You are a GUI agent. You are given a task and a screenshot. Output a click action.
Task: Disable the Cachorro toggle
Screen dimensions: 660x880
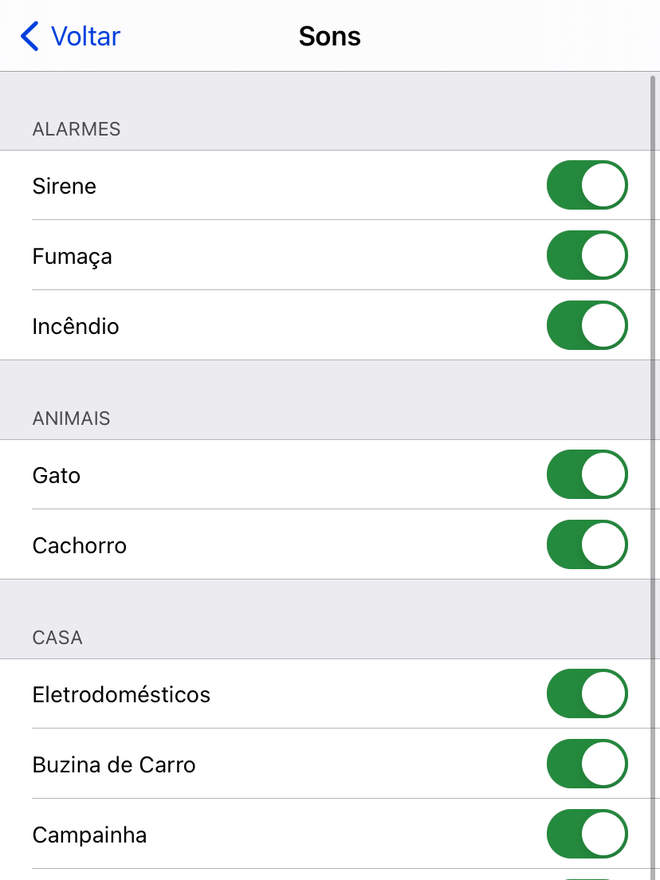click(x=587, y=544)
